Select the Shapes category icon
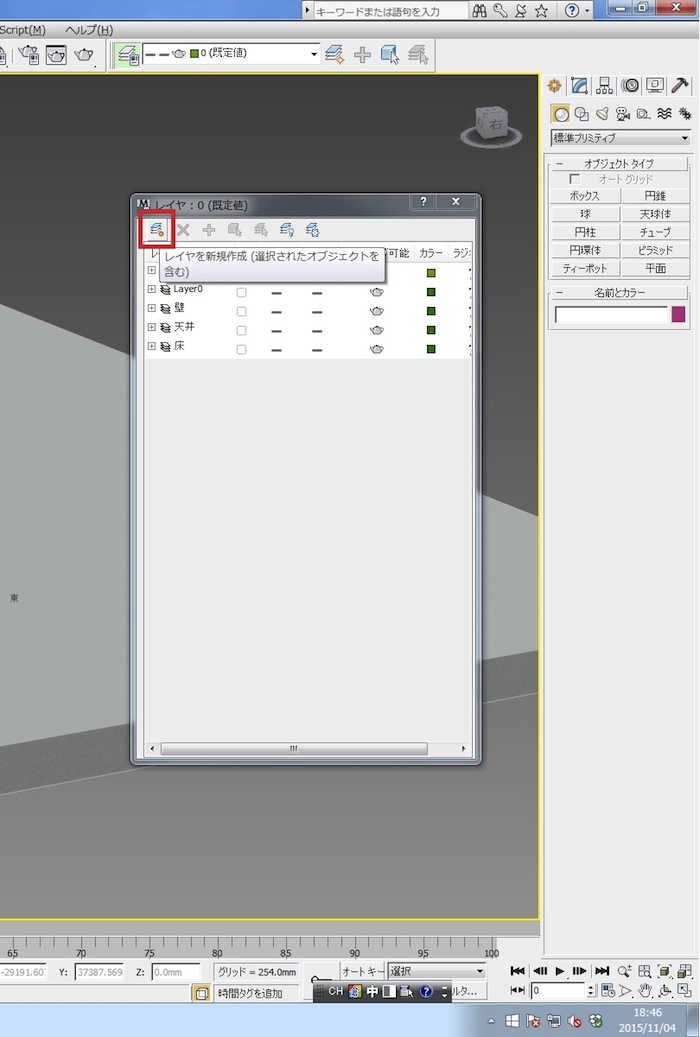The image size is (700, 1037). 582,114
